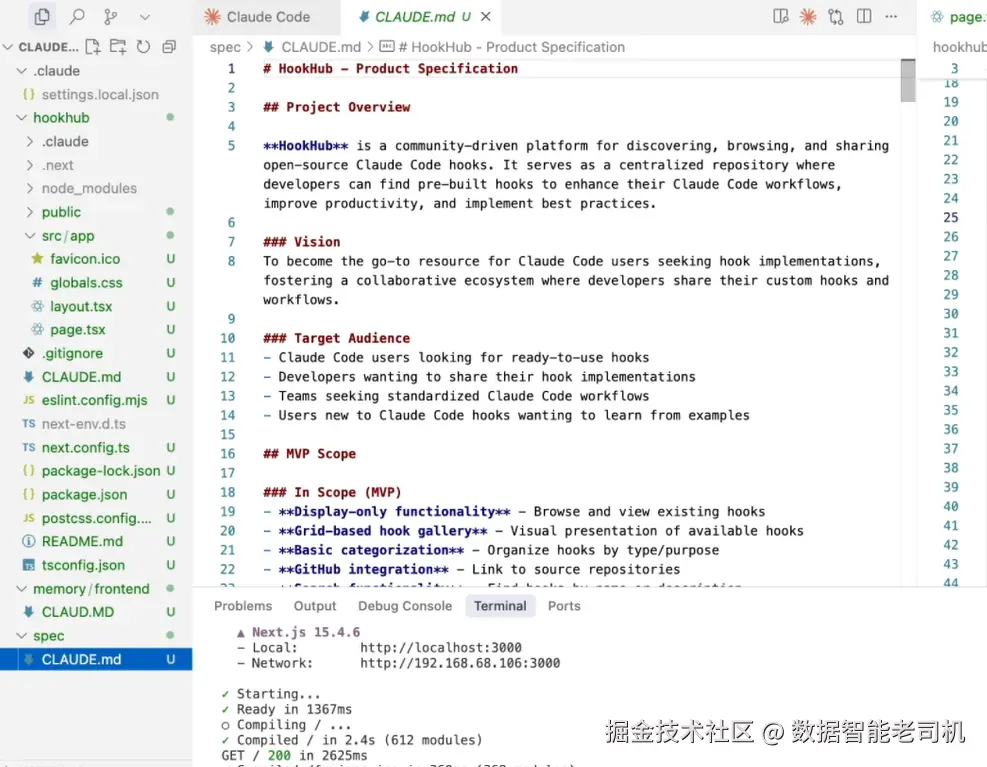The width and height of the screenshot is (987, 767).
Task: Open next-env.d.ts file
Action: click(84, 424)
